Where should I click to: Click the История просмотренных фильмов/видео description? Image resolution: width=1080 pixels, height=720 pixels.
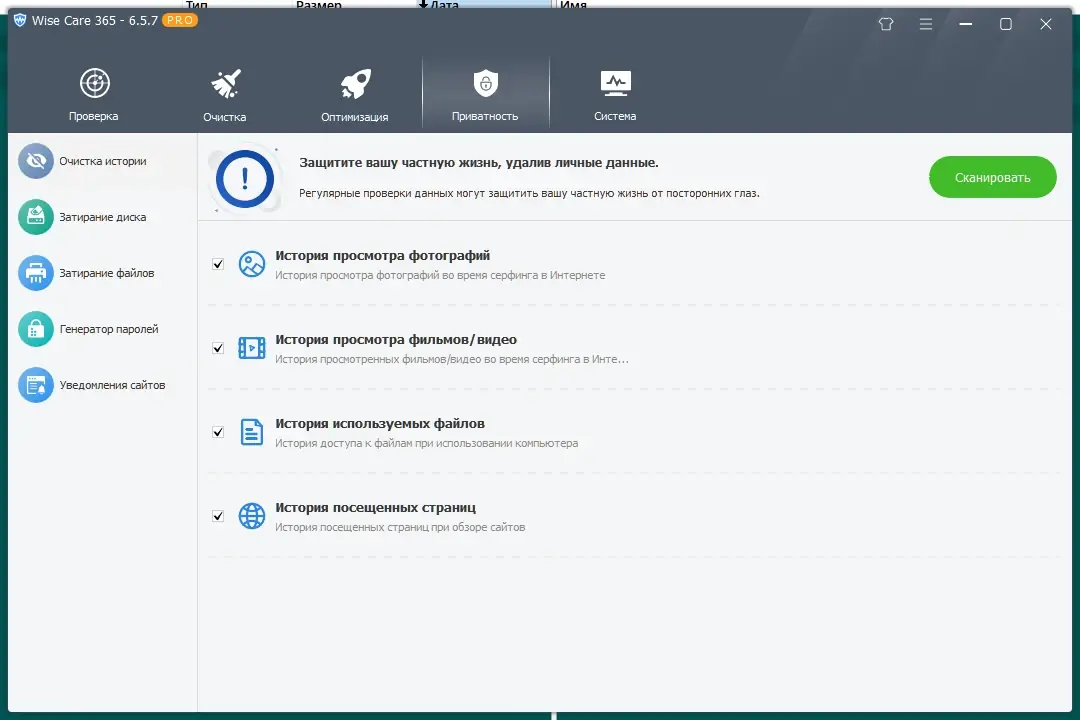pos(452,359)
